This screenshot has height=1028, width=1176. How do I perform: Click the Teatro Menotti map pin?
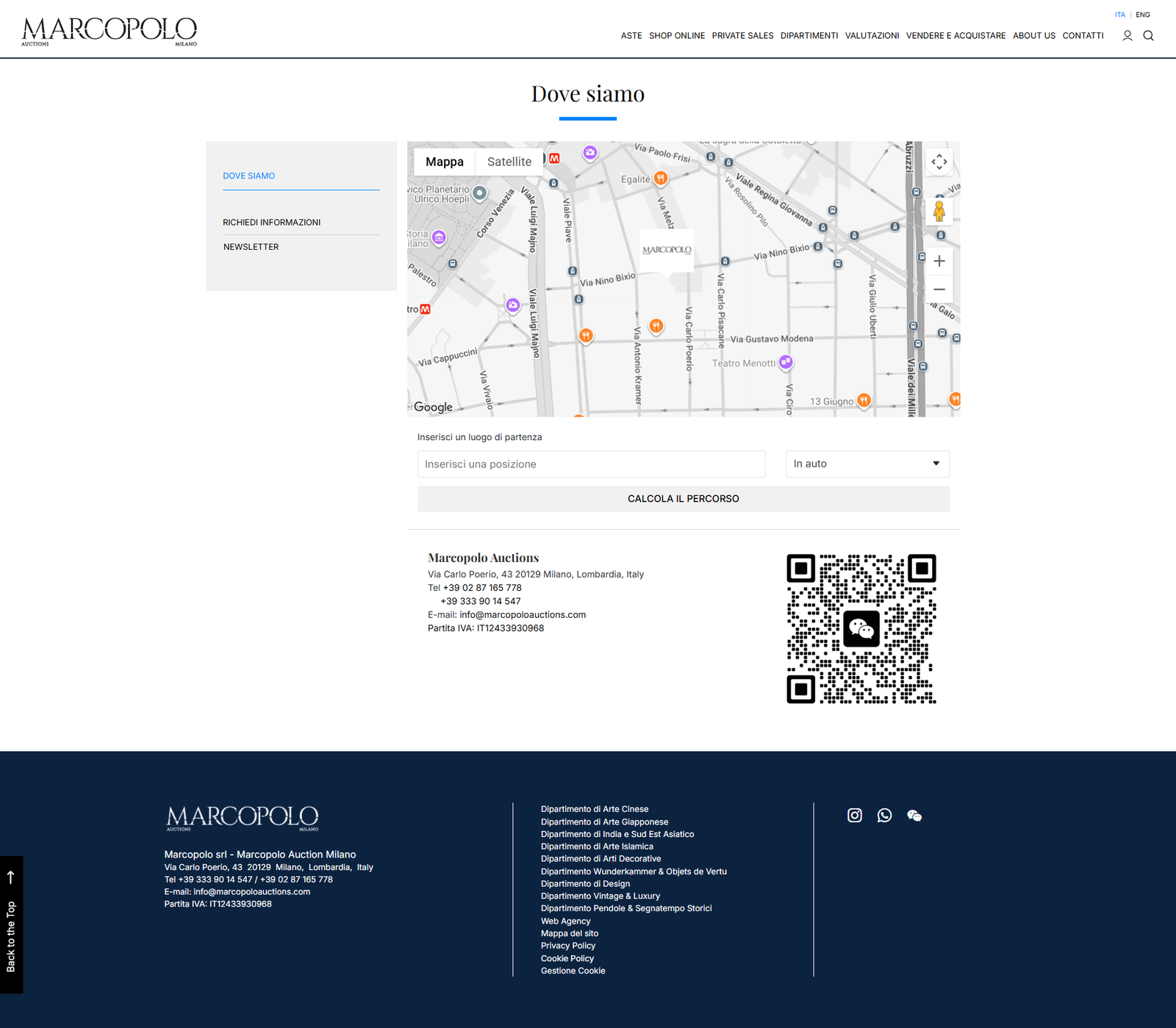786,362
